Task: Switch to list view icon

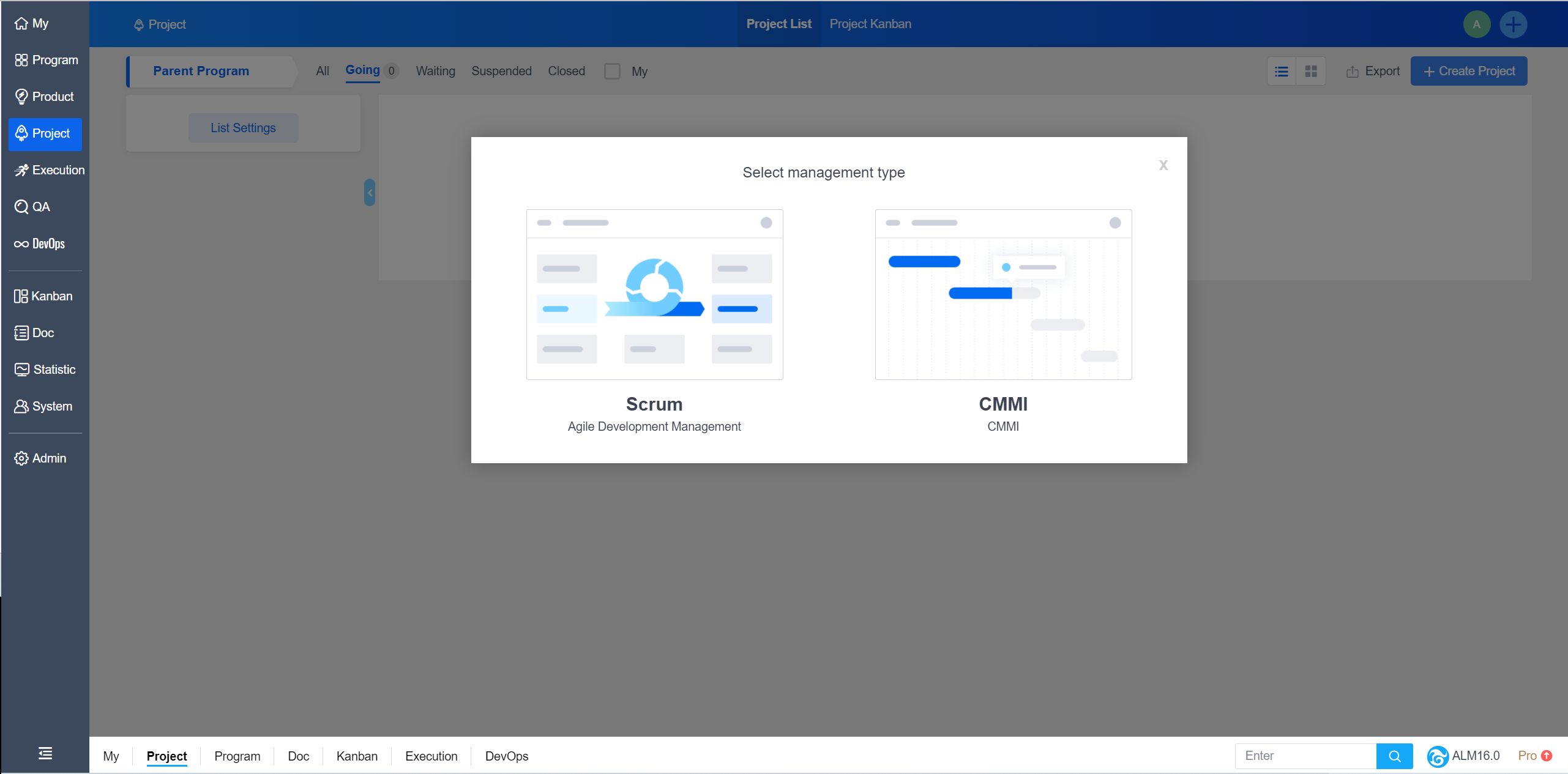Action: point(1282,72)
